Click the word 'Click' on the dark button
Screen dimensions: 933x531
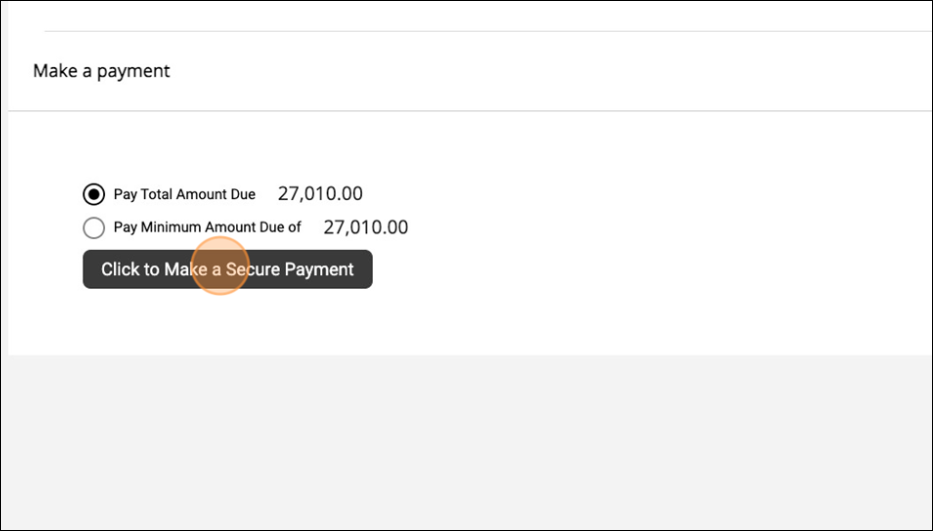[x=119, y=269]
